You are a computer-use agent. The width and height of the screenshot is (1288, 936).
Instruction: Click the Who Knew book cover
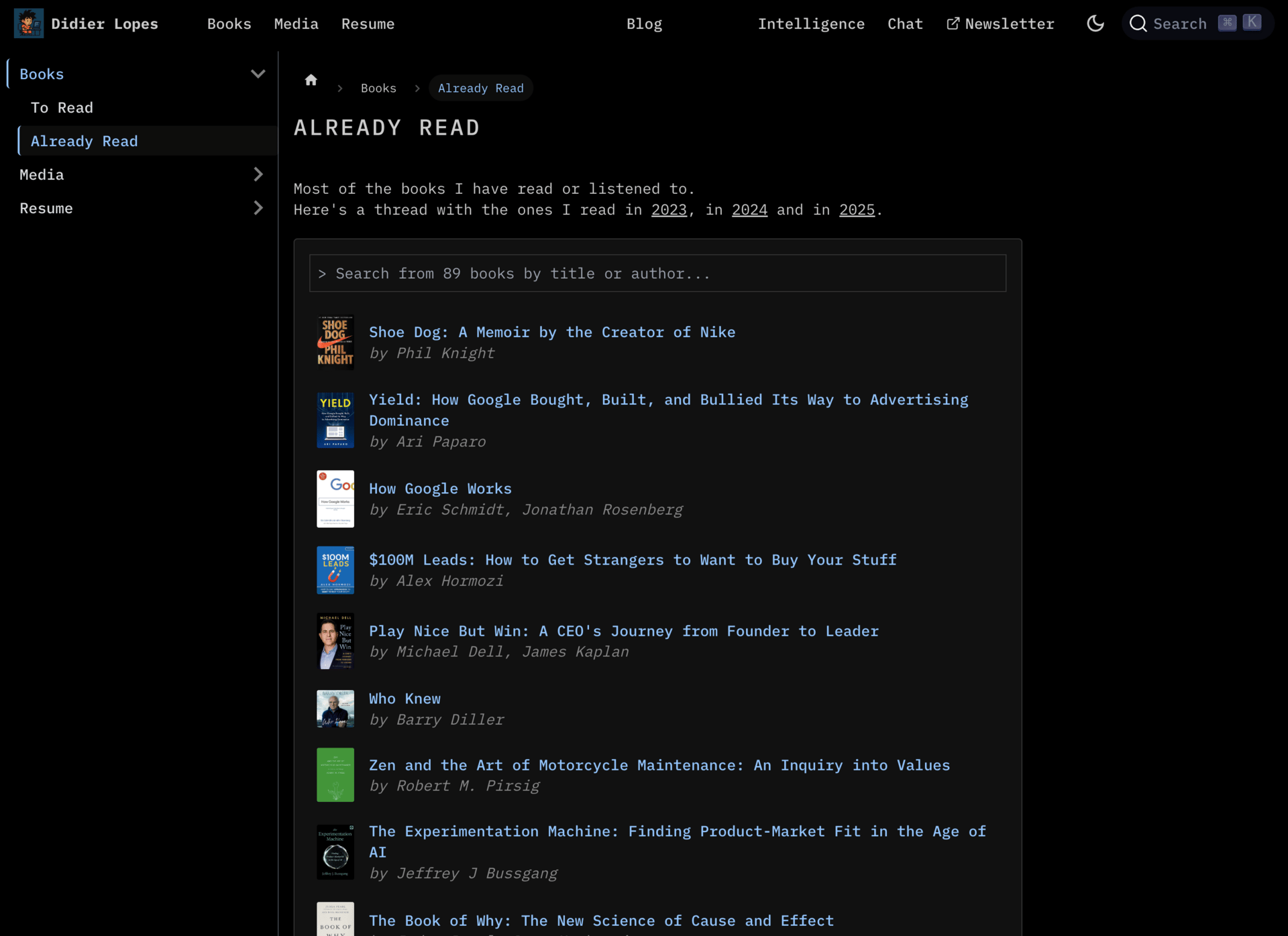click(x=335, y=709)
